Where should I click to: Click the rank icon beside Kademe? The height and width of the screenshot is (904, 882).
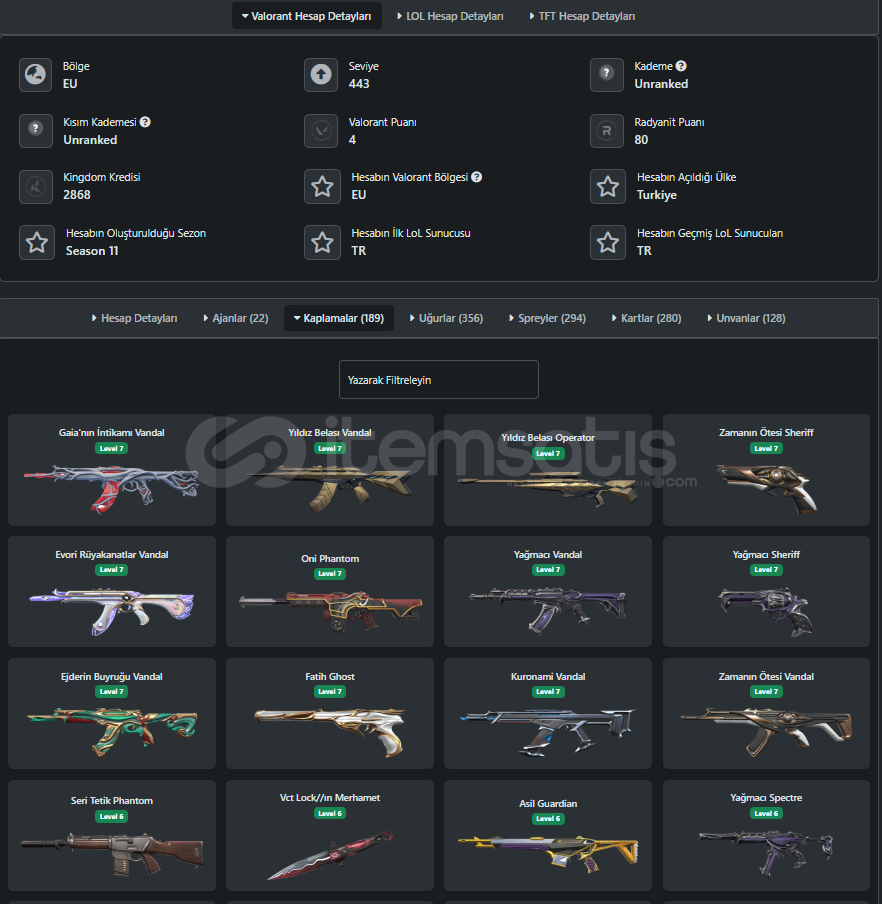(x=606, y=75)
